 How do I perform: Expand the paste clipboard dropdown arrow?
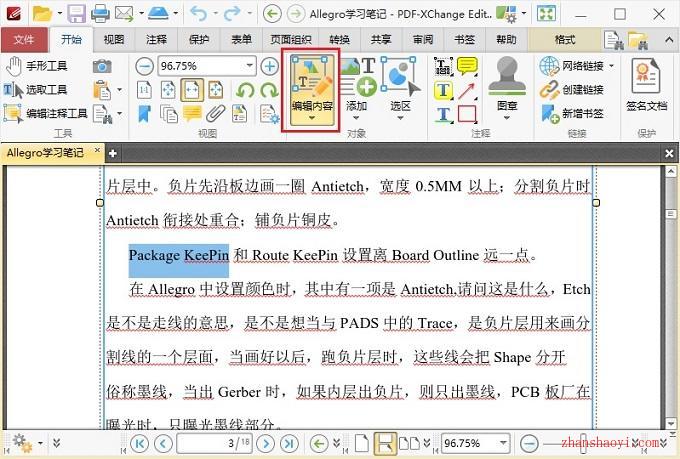pyautogui.click(x=119, y=90)
